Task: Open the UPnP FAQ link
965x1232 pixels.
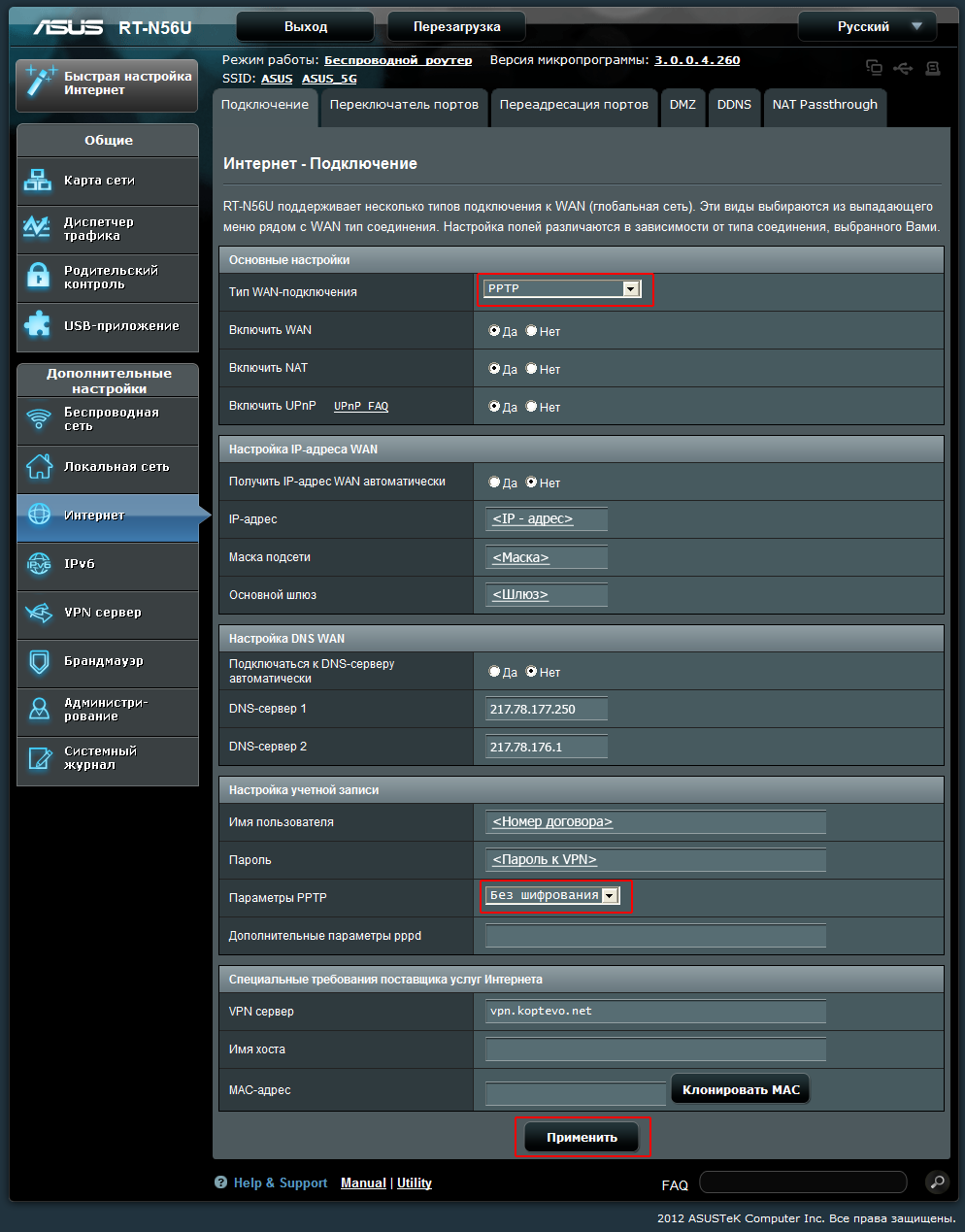Action: click(x=361, y=407)
